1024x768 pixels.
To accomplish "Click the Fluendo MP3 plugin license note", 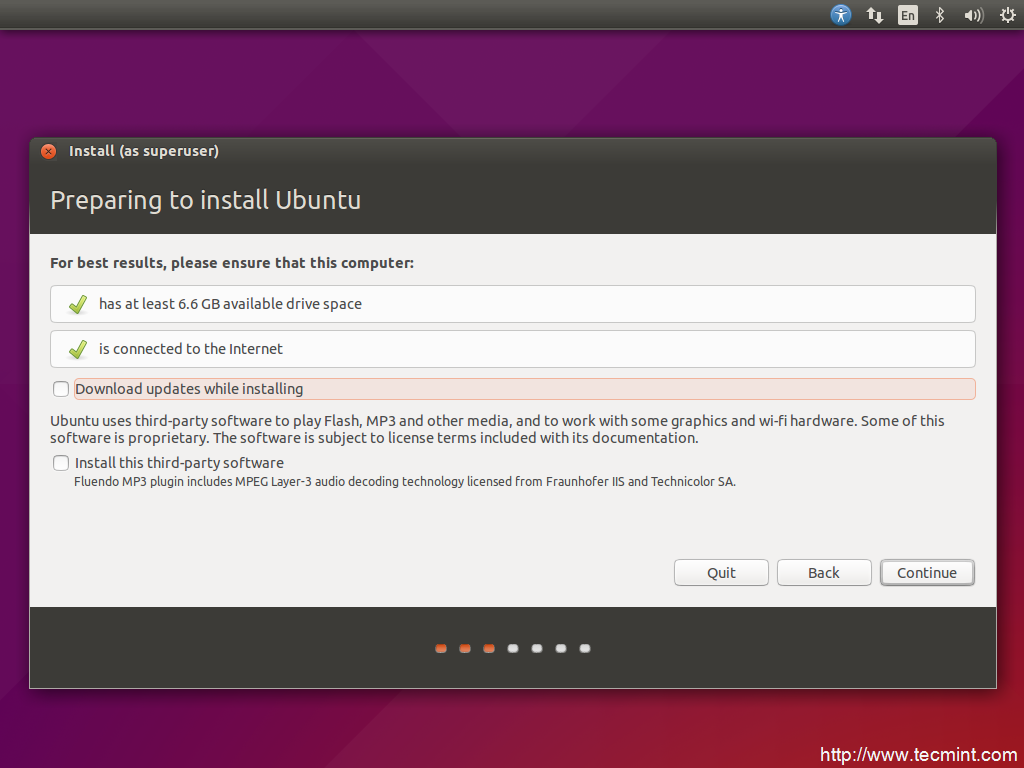I will pos(405,482).
